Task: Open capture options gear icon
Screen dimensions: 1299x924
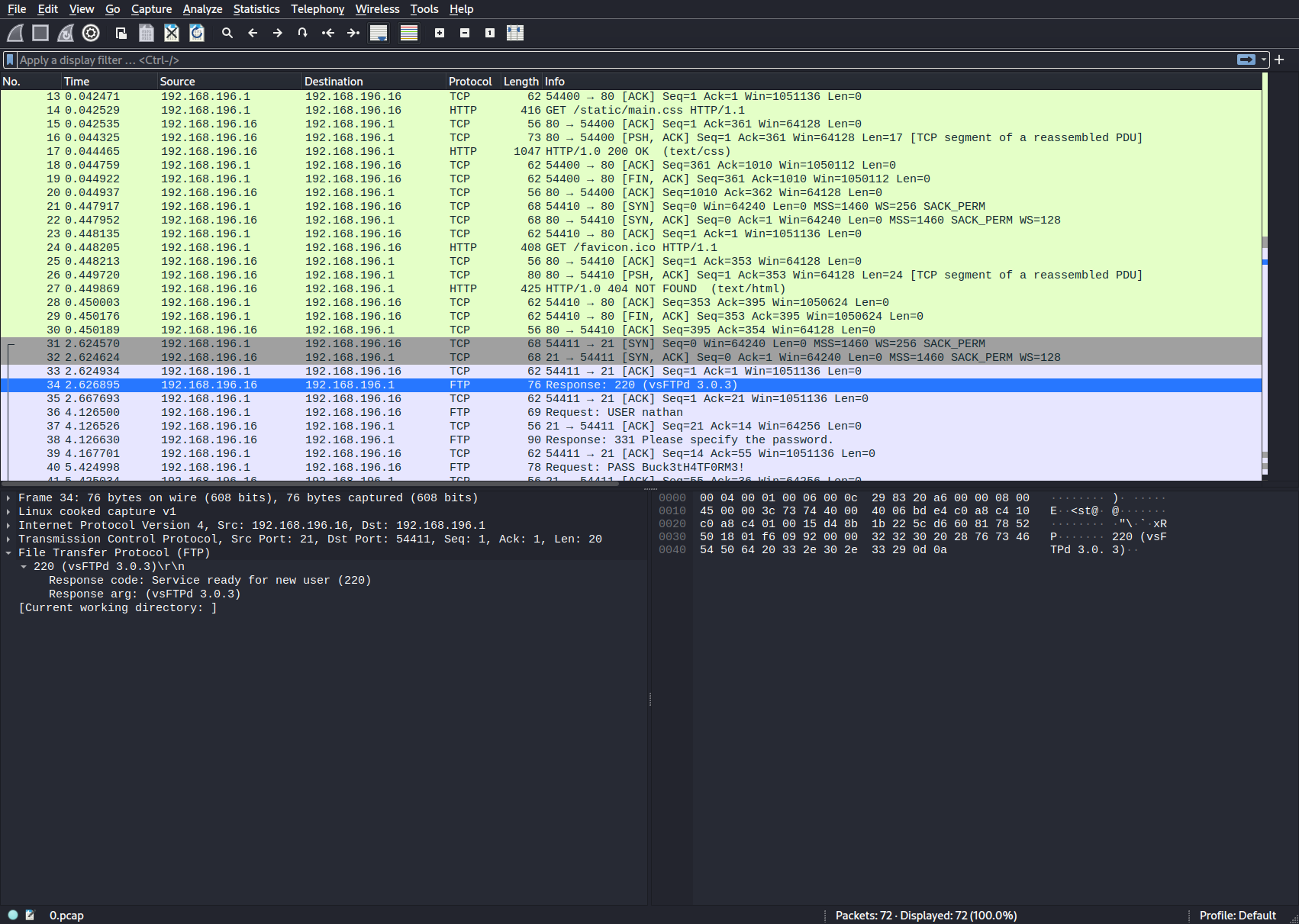Action: tap(91, 33)
